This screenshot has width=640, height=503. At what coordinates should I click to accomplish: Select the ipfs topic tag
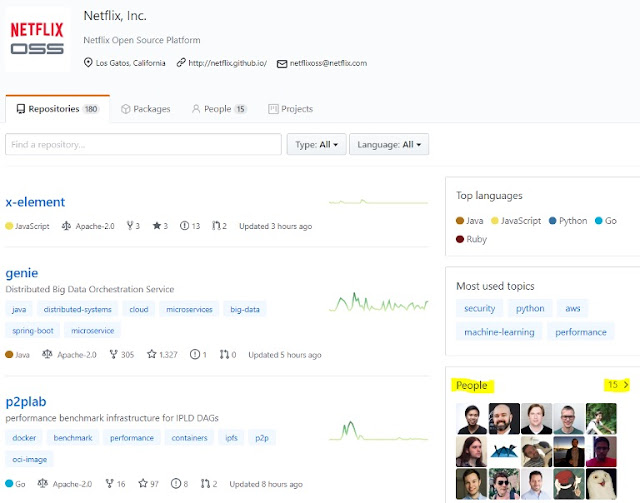(231, 438)
